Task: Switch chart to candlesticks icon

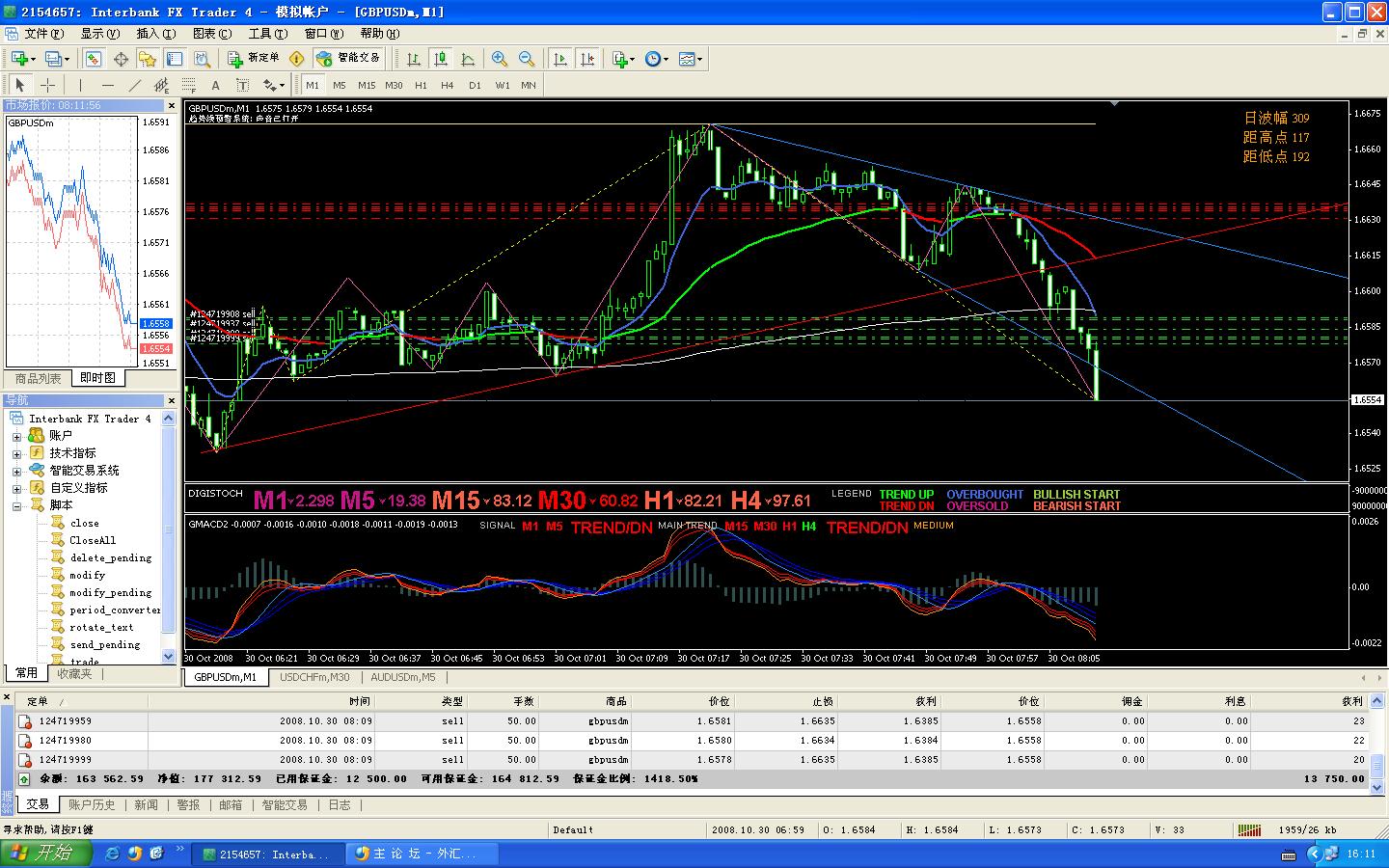Action: point(441,59)
